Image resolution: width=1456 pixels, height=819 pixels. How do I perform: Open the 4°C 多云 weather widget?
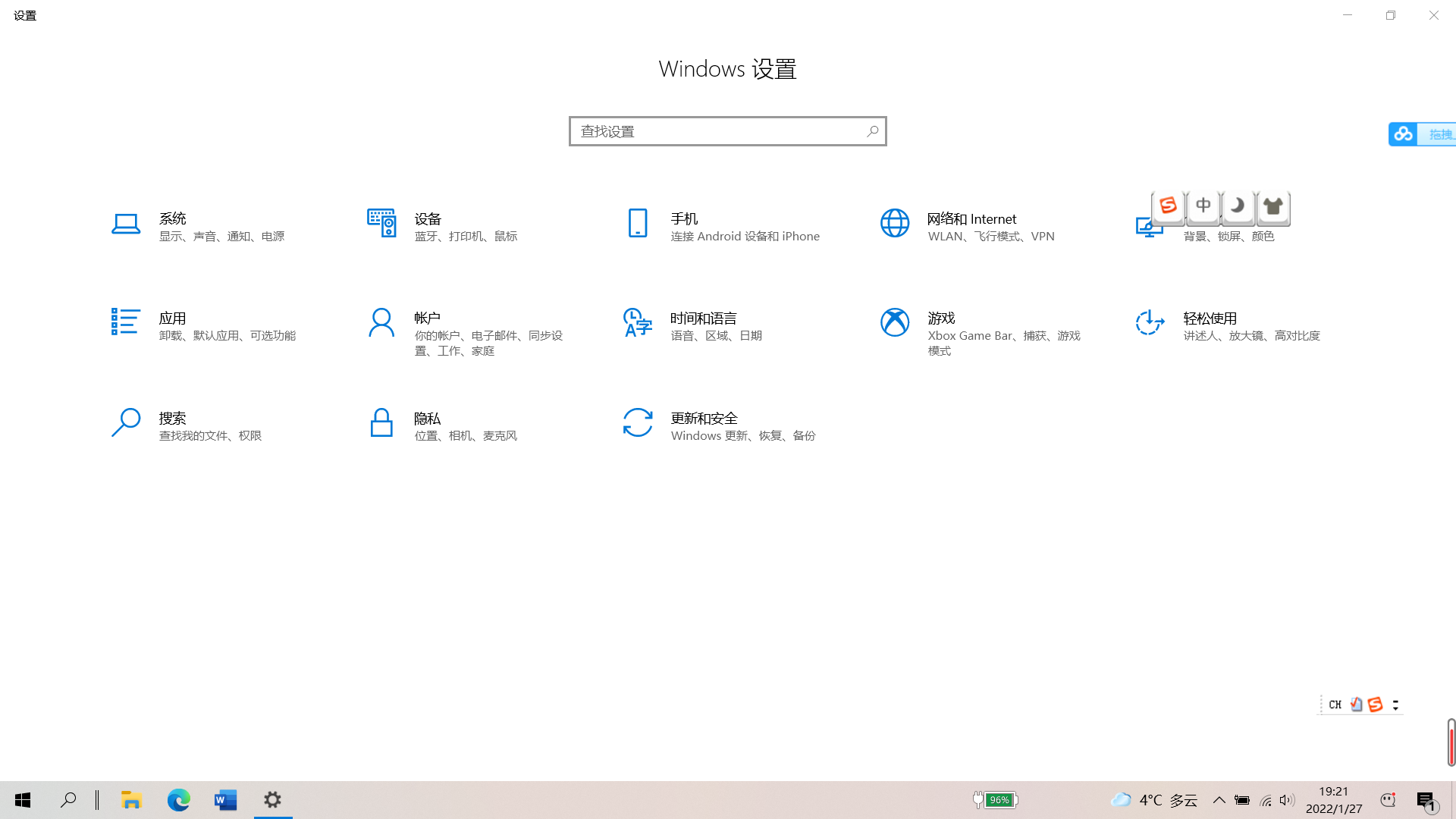(1153, 800)
